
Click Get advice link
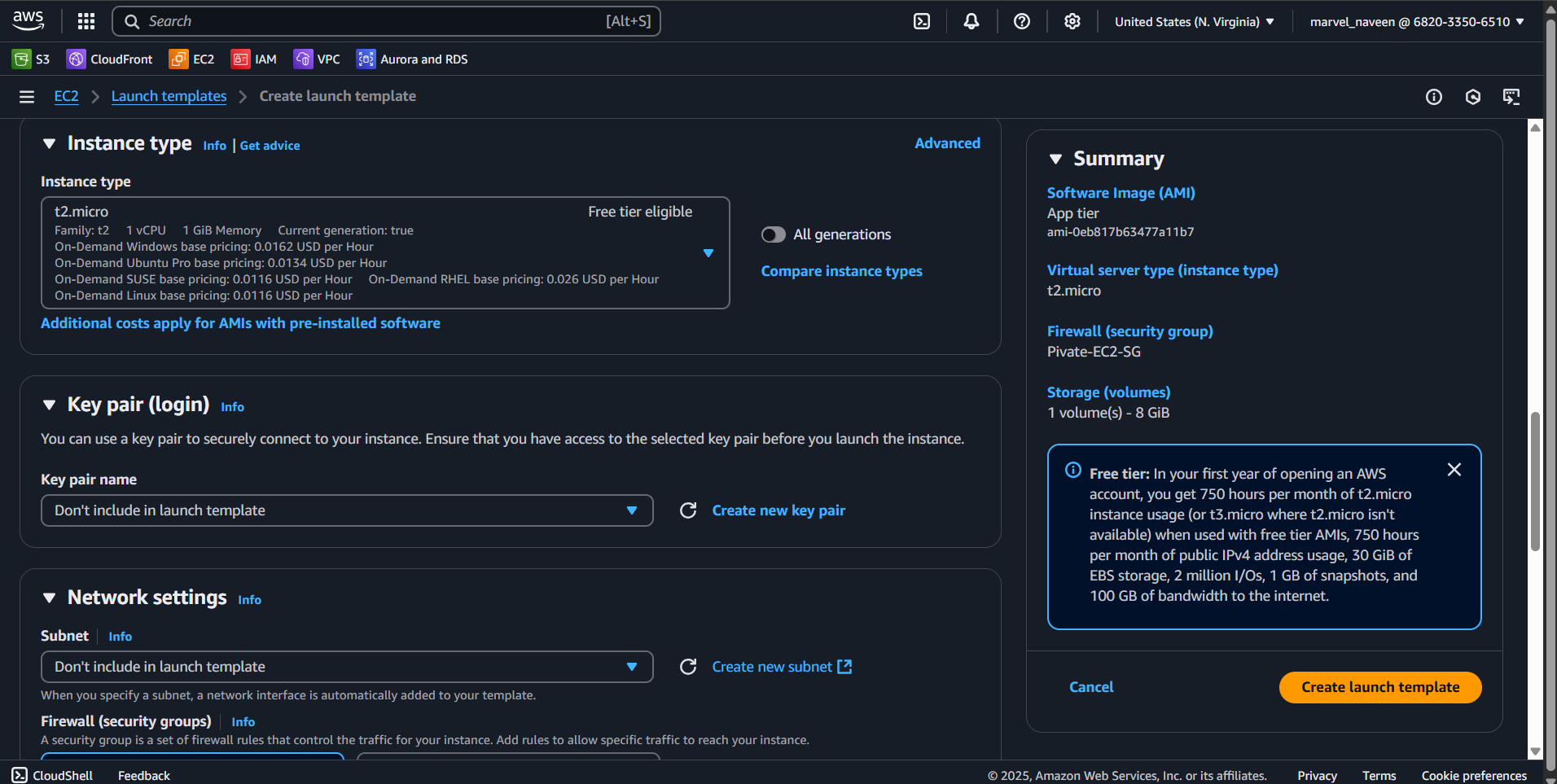pos(270,146)
